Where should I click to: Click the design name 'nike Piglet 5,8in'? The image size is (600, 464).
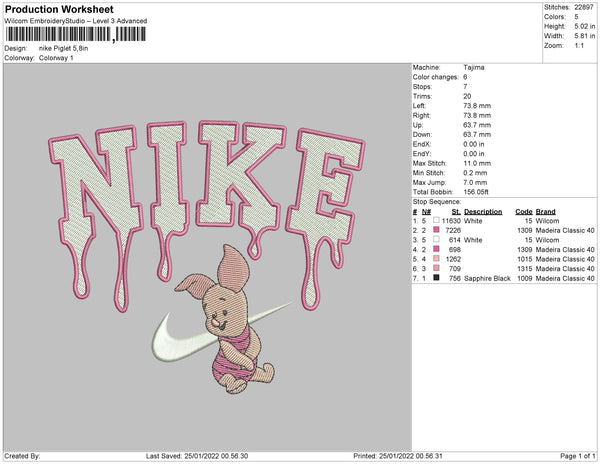tap(64, 48)
